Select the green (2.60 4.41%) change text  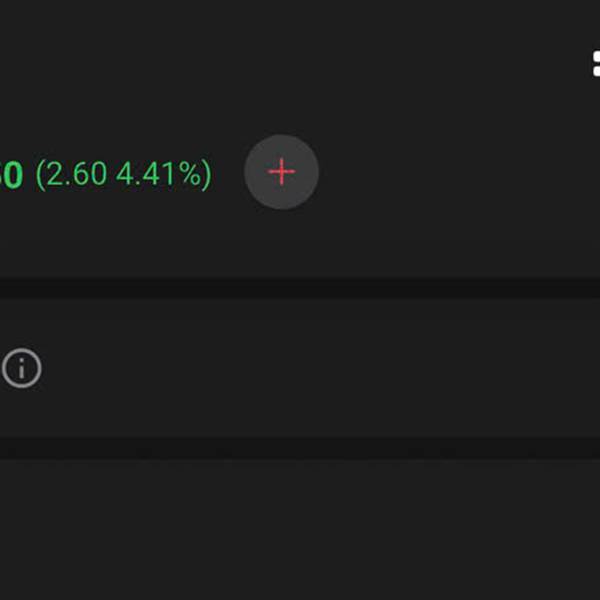[123, 175]
